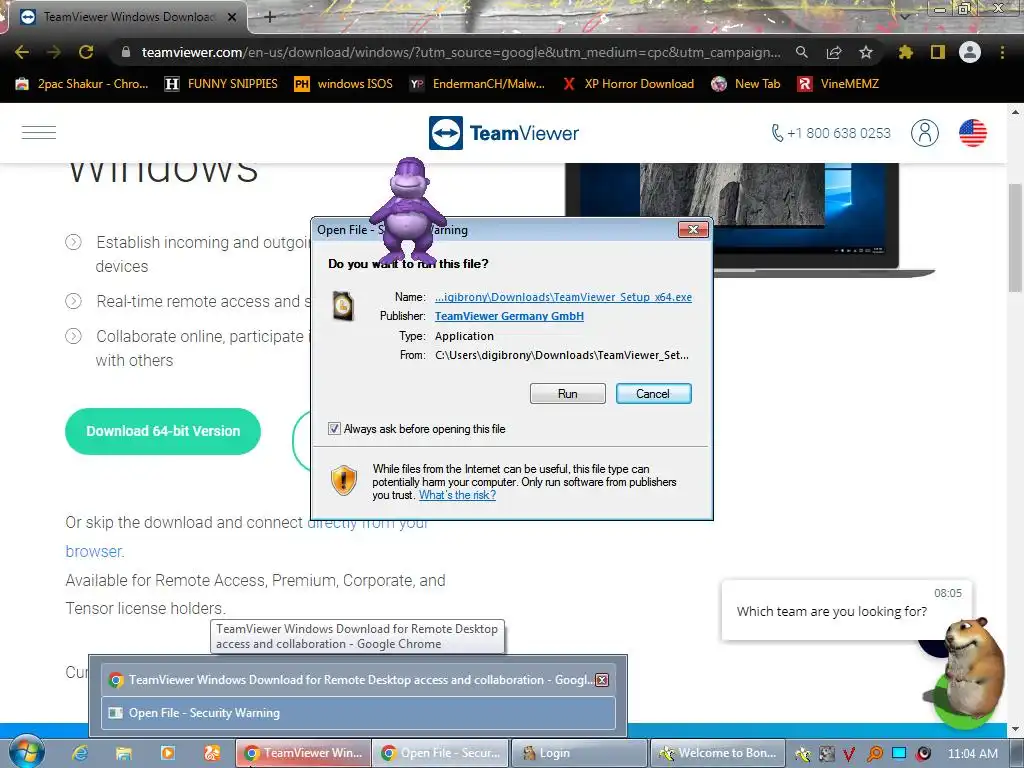Image resolution: width=1024 pixels, height=768 pixels.
Task: Bookmark this page with the star icon
Action: 865,52
